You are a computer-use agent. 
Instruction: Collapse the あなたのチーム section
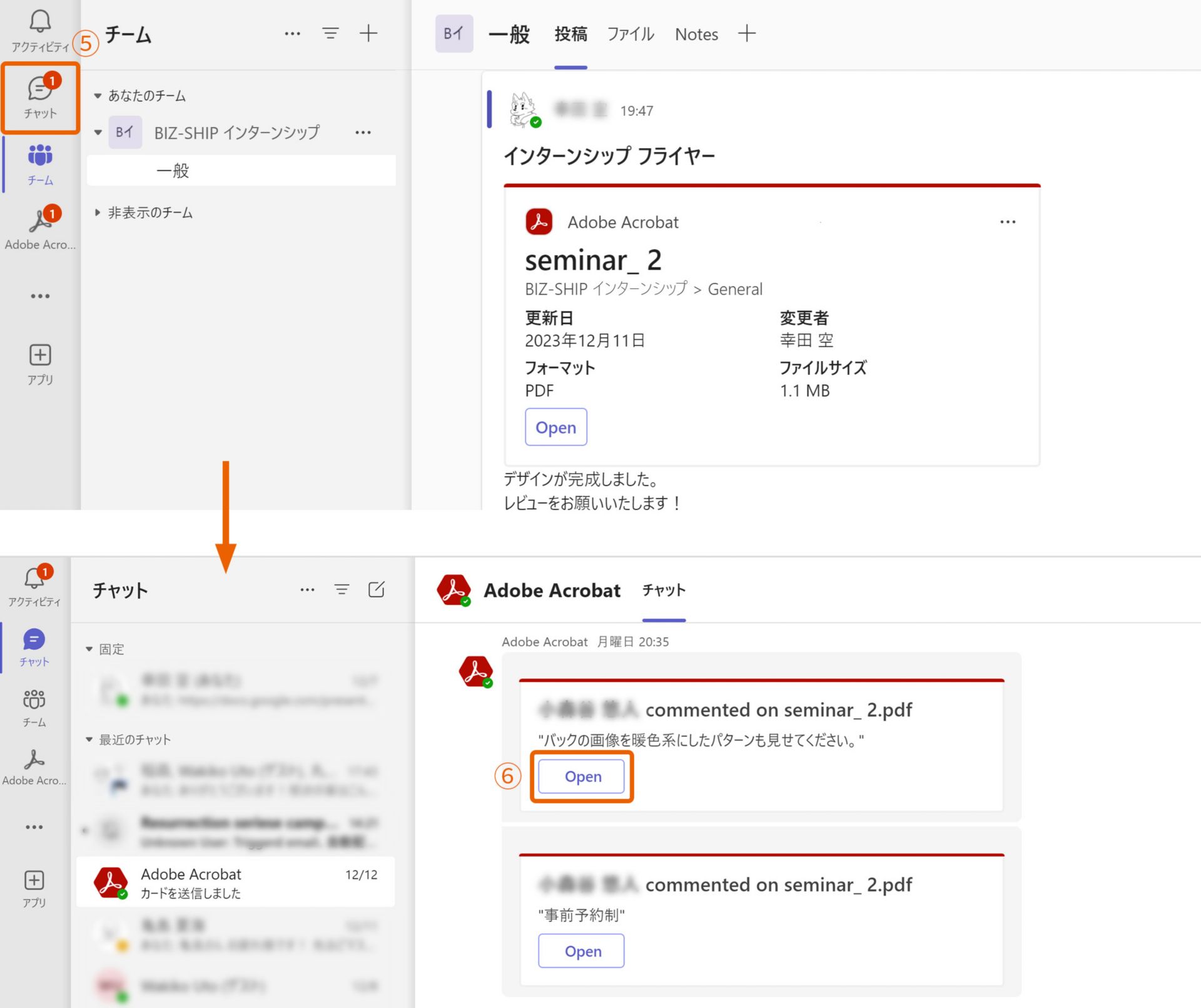[x=98, y=96]
